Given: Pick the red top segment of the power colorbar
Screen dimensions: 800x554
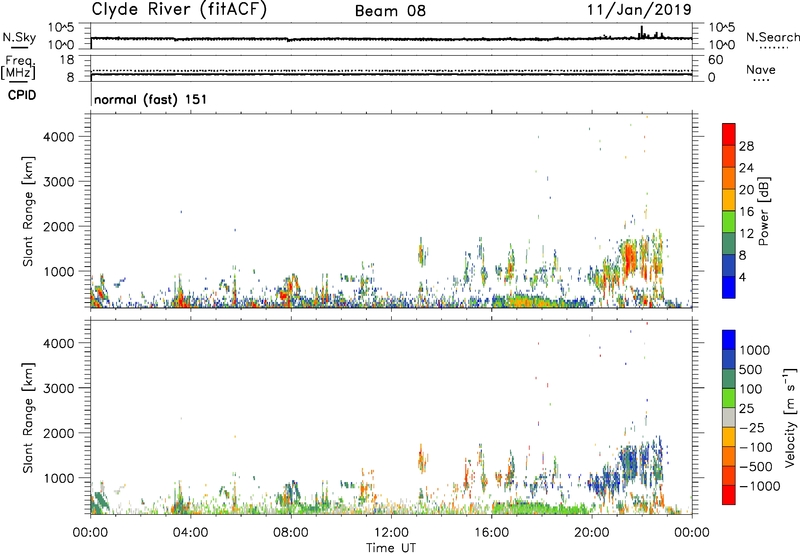Looking at the screenshot, I should click(x=729, y=134).
